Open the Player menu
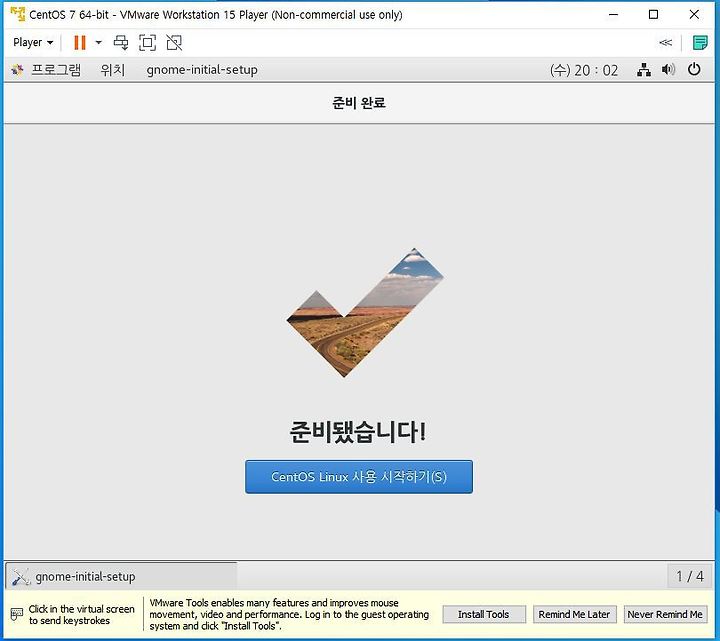Screen dimensions: 720x641 (x=33, y=43)
